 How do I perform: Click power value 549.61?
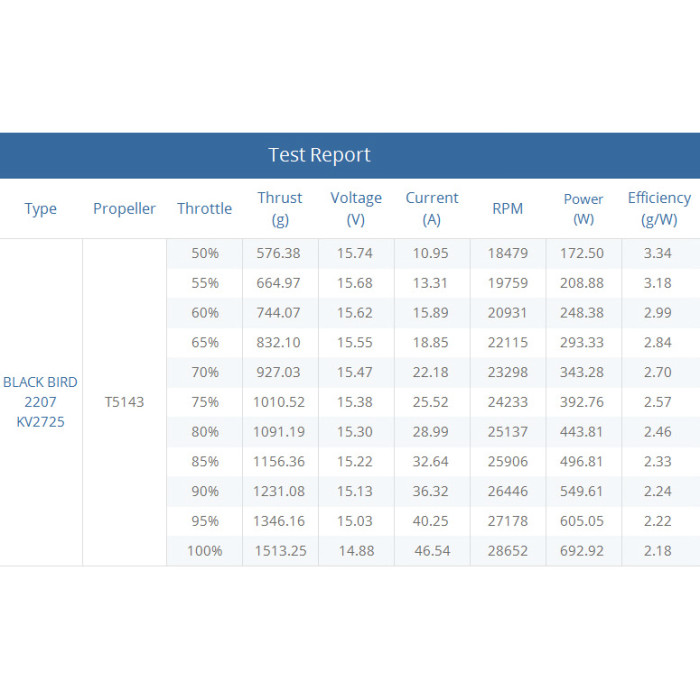pos(581,492)
